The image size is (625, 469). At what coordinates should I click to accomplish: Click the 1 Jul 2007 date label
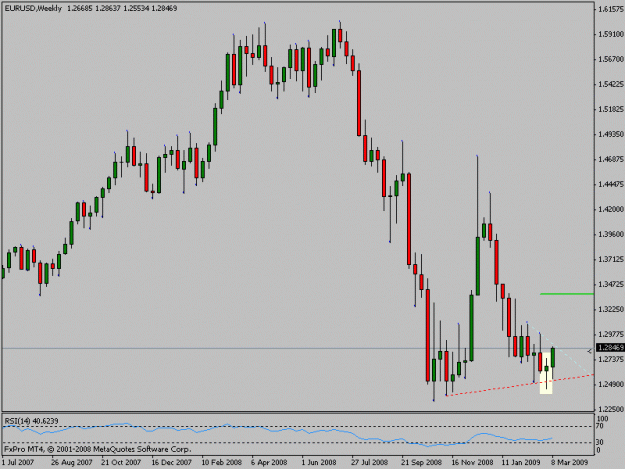coord(18,463)
